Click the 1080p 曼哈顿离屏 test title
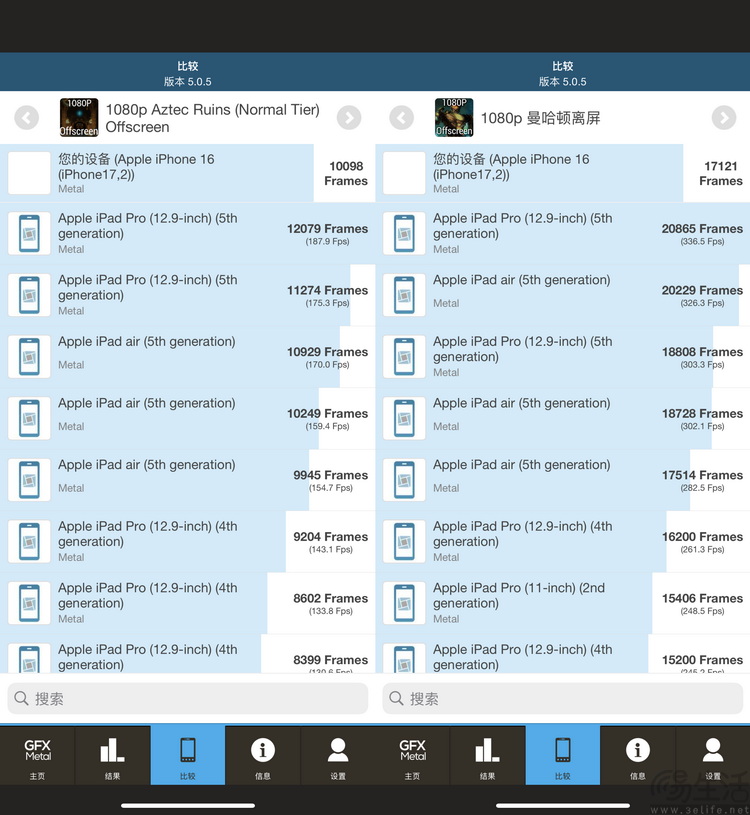The width and height of the screenshot is (750, 815). [541, 118]
